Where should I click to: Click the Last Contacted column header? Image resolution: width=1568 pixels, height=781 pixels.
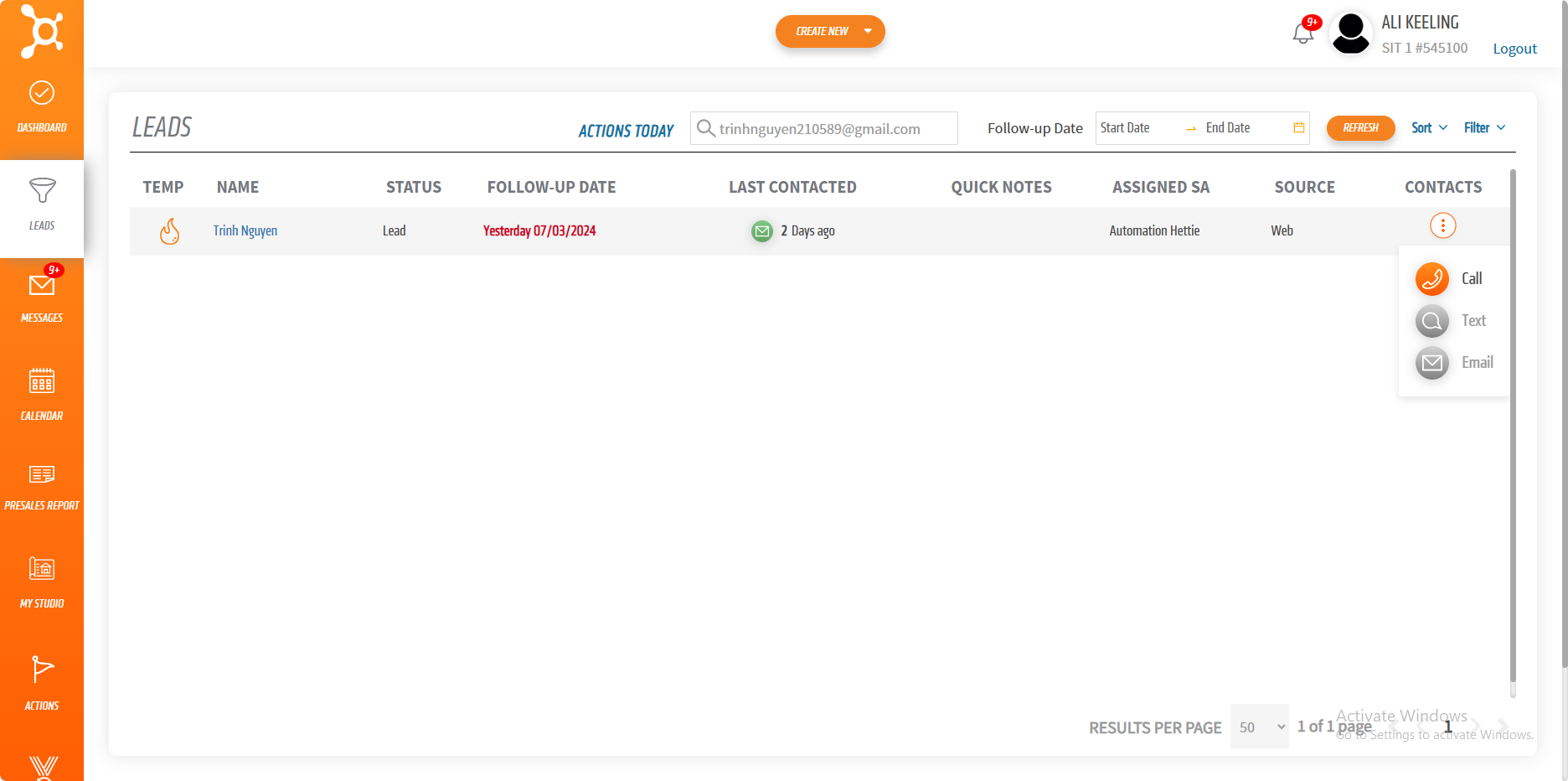(792, 187)
